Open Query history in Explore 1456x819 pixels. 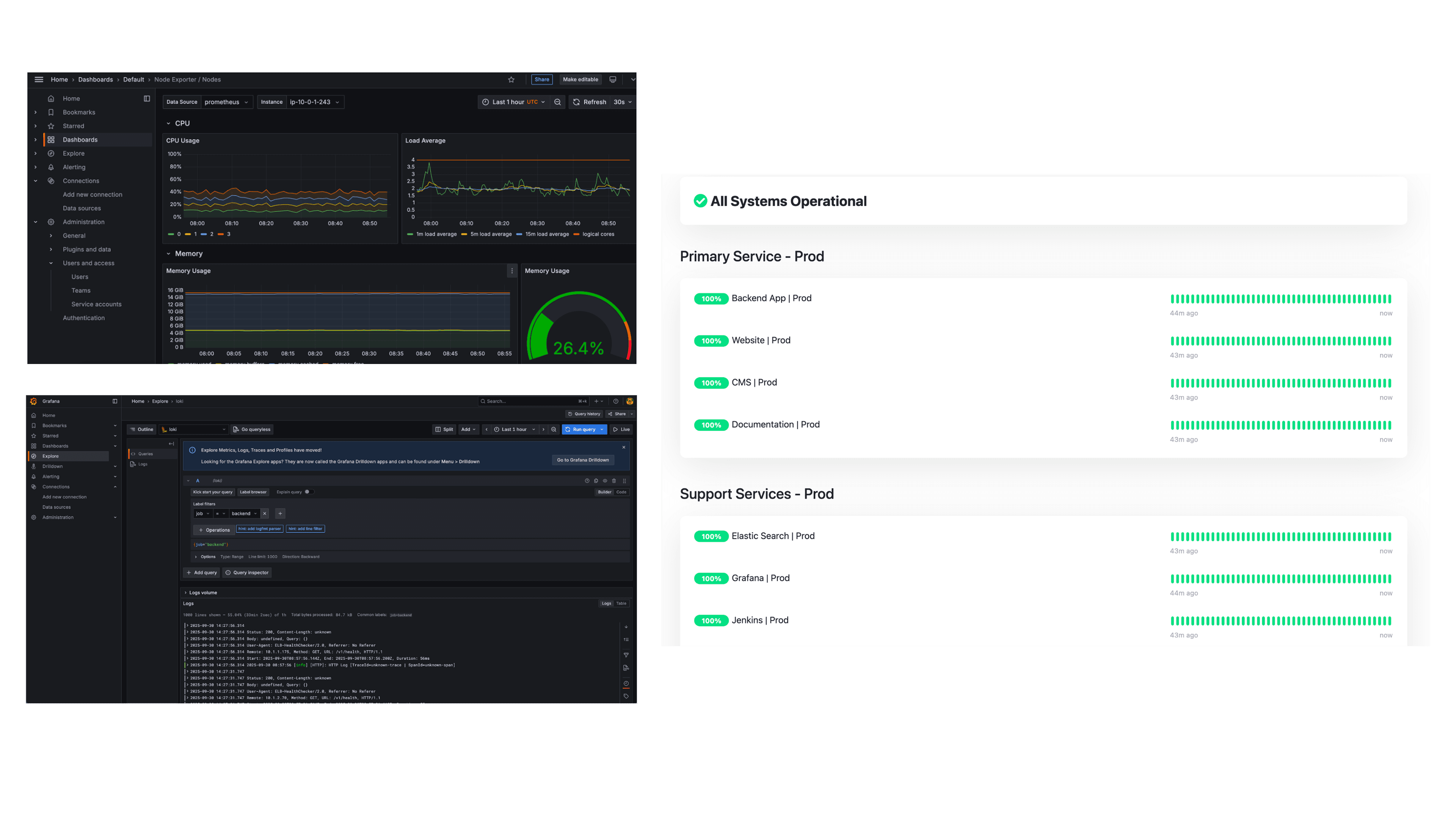[584, 414]
